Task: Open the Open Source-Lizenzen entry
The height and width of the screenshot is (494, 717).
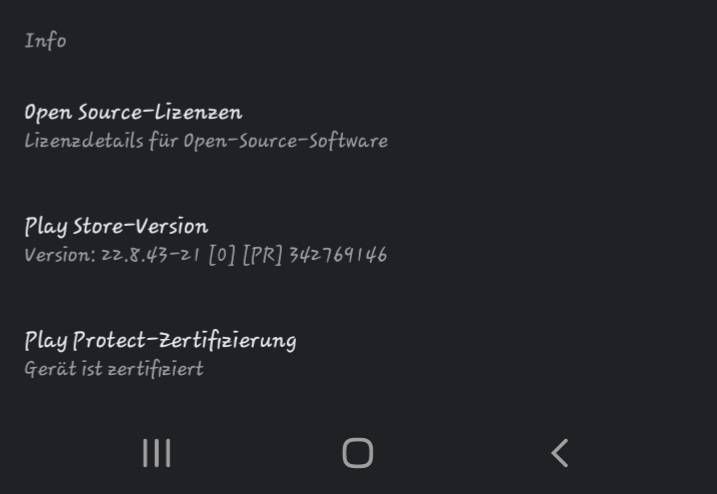Action: click(x=358, y=126)
